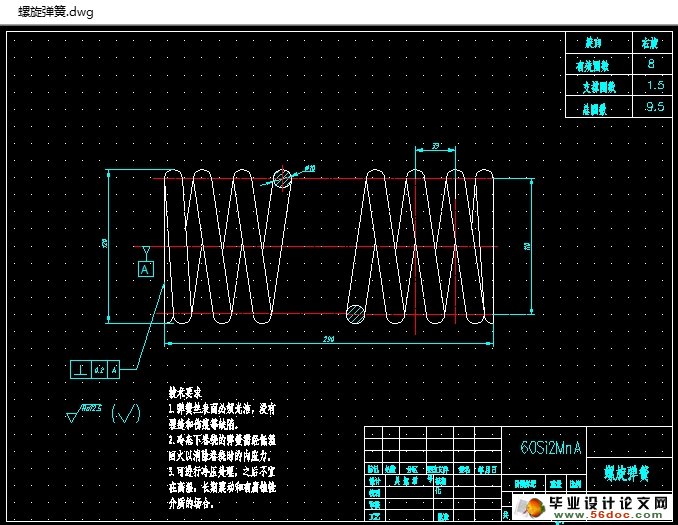Click the parenthesized checkmark roughness symbol
The height and width of the screenshot is (525, 678).
tap(125, 413)
